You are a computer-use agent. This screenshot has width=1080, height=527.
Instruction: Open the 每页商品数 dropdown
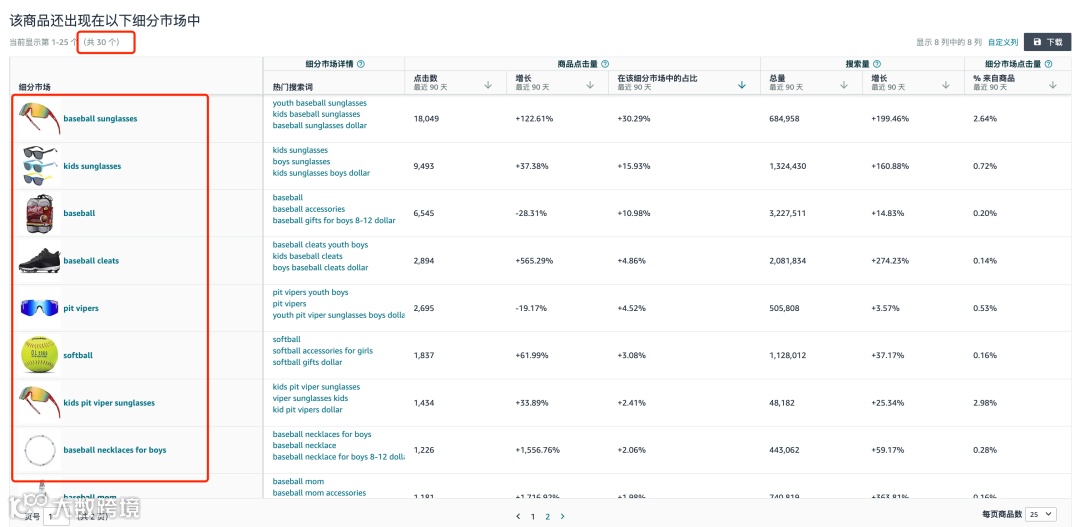click(x=1040, y=514)
